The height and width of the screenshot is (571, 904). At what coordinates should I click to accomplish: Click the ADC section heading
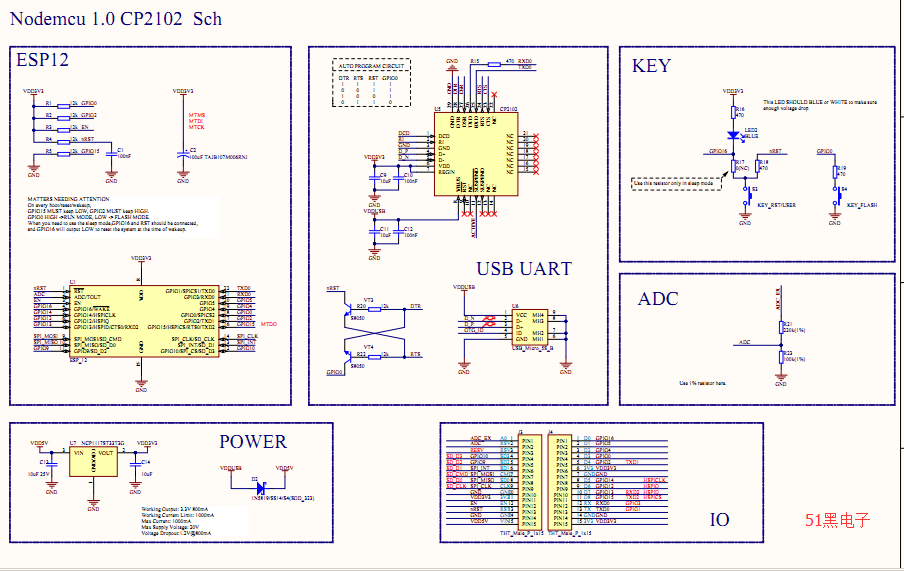[658, 299]
